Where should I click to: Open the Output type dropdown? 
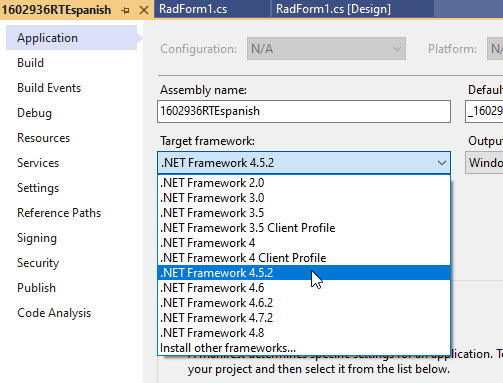coord(484,163)
